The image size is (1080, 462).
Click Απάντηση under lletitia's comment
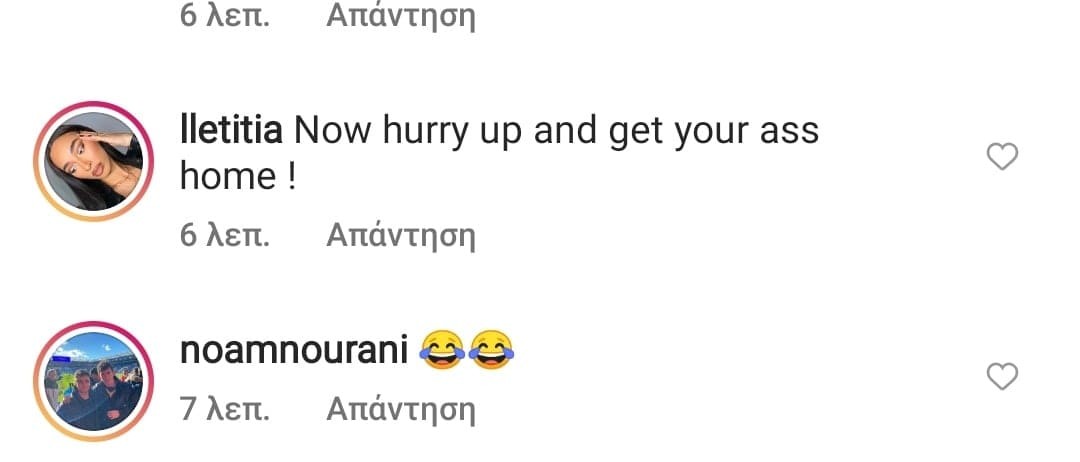[401, 236]
